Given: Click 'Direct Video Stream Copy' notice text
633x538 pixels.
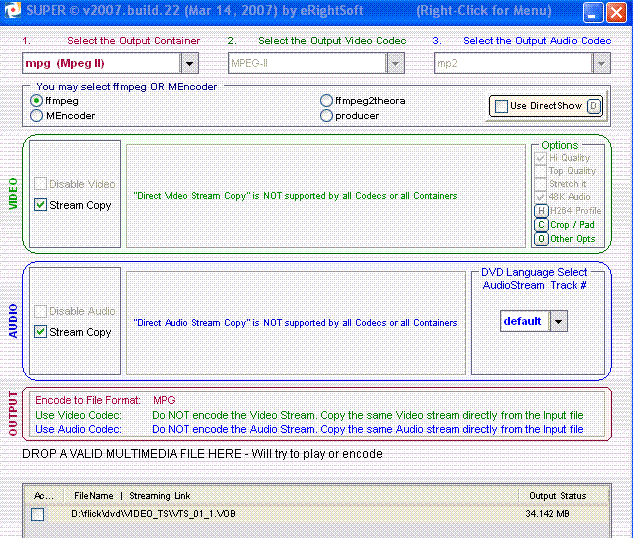Looking at the screenshot, I should point(295,196).
